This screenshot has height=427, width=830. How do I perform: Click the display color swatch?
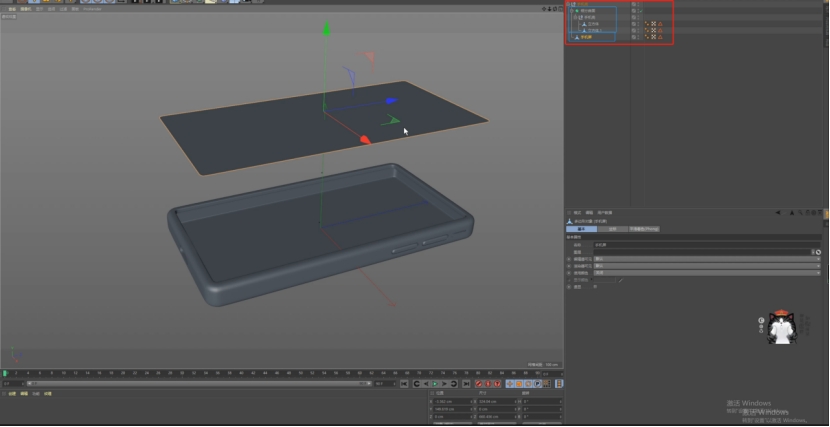tap(605, 280)
